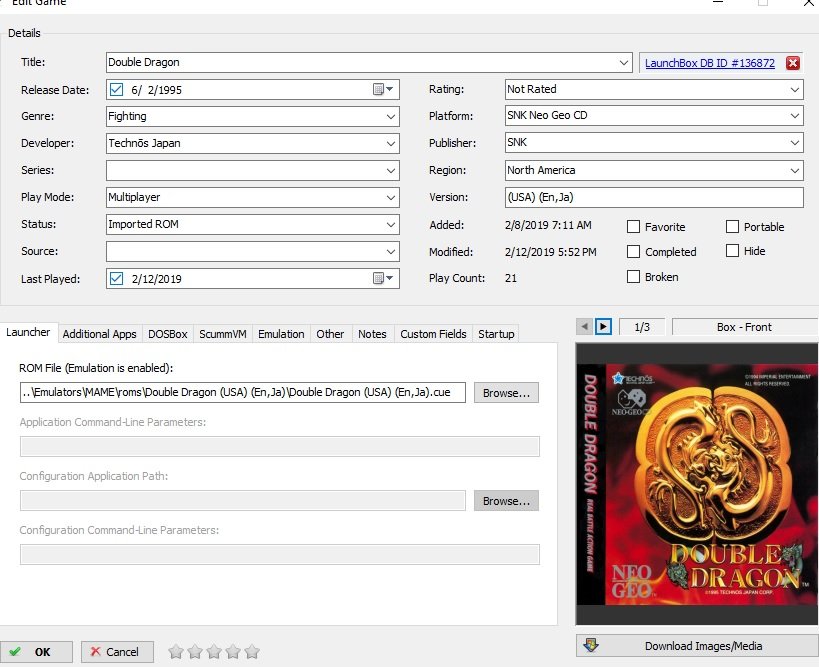819x667 pixels.
Task: Open the DOSBox tab
Action: 168,334
